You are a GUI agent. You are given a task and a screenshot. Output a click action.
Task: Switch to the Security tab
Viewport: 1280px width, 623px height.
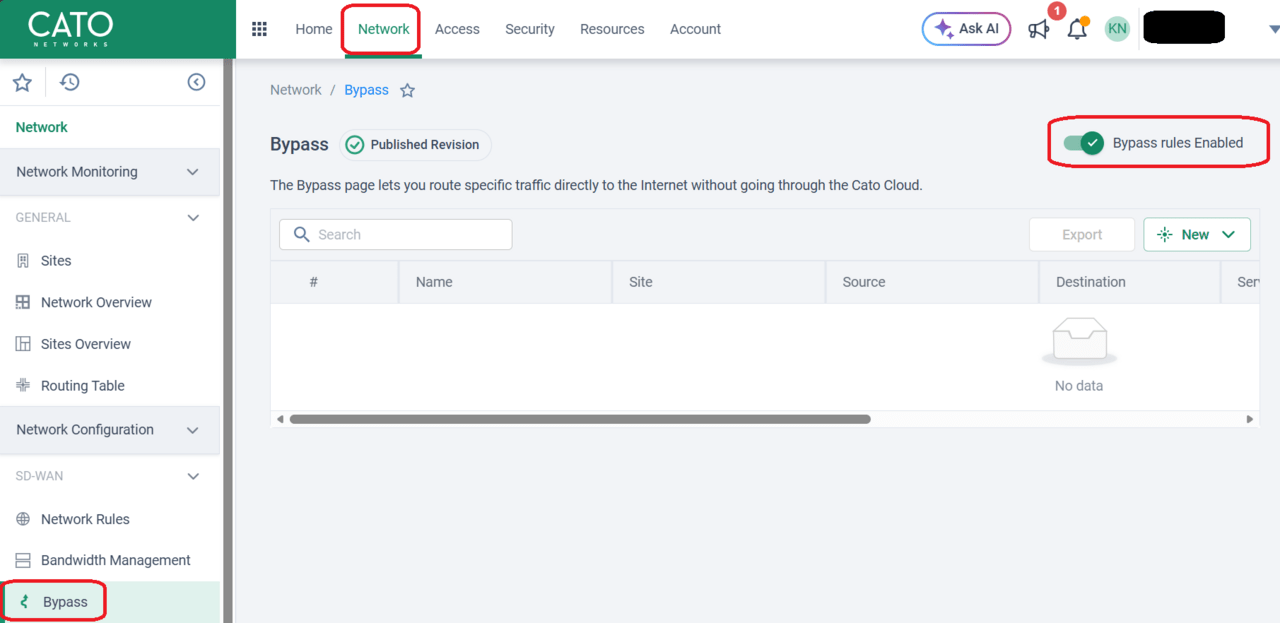[x=529, y=29]
